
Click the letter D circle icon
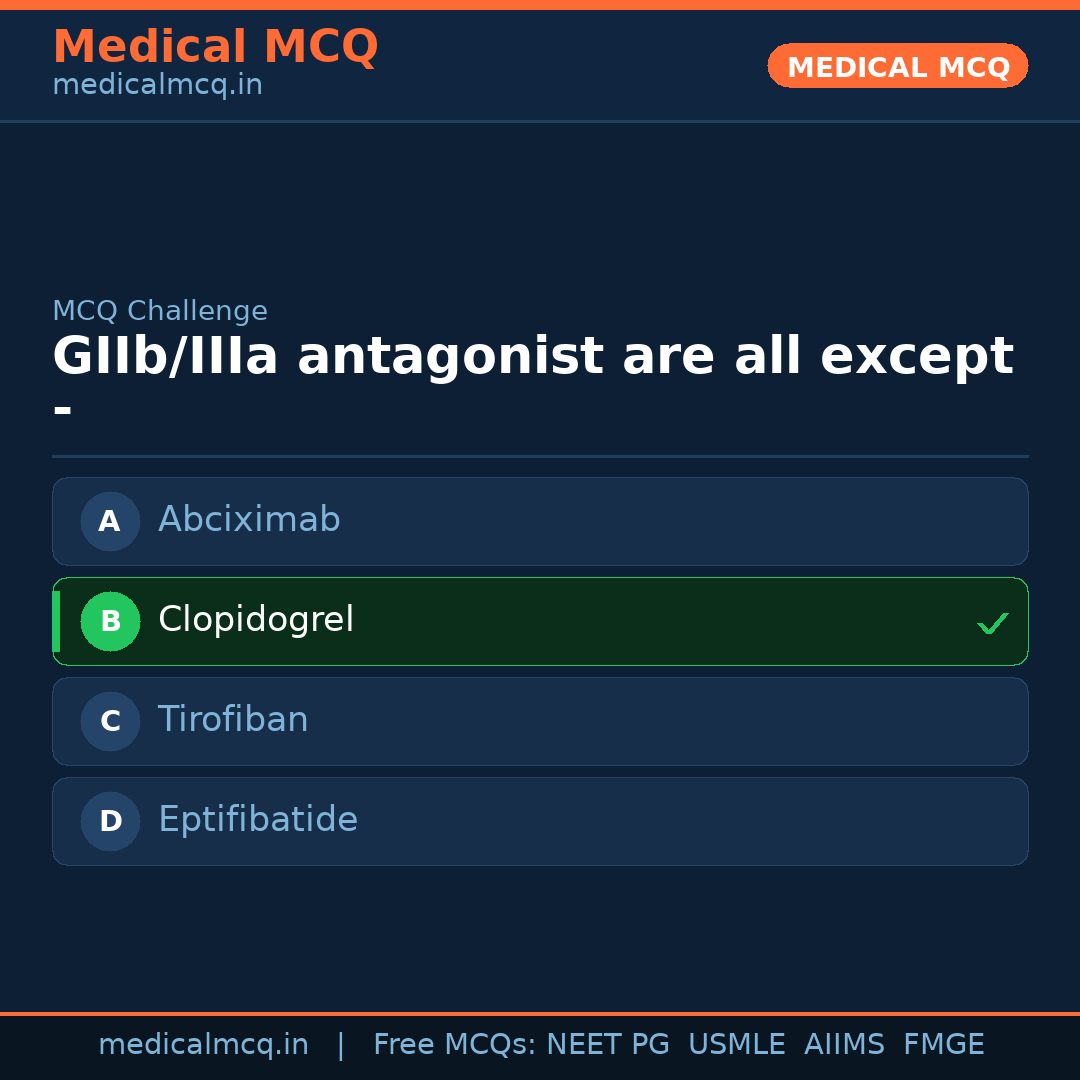pyautogui.click(x=110, y=821)
